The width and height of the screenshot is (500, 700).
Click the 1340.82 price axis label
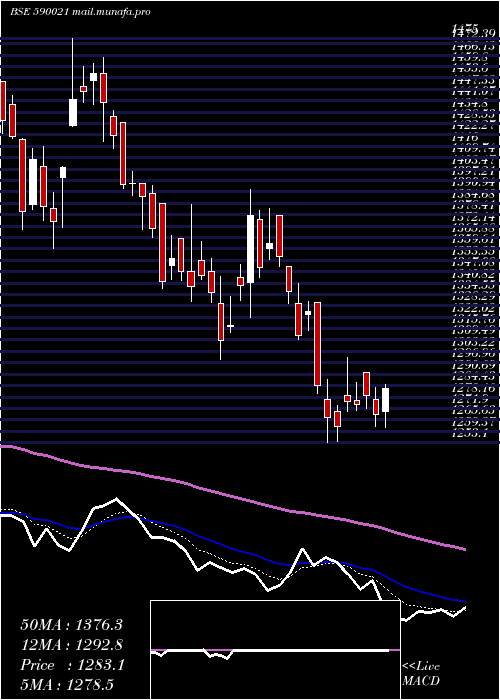point(472,275)
